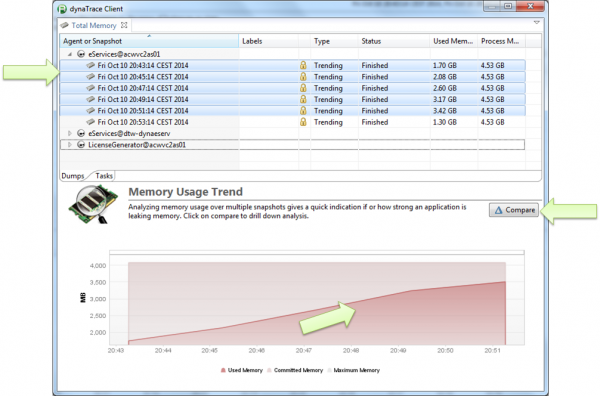This screenshot has height=396, width=600.
Task: Open the Total Memory tab
Action: click(x=94, y=25)
